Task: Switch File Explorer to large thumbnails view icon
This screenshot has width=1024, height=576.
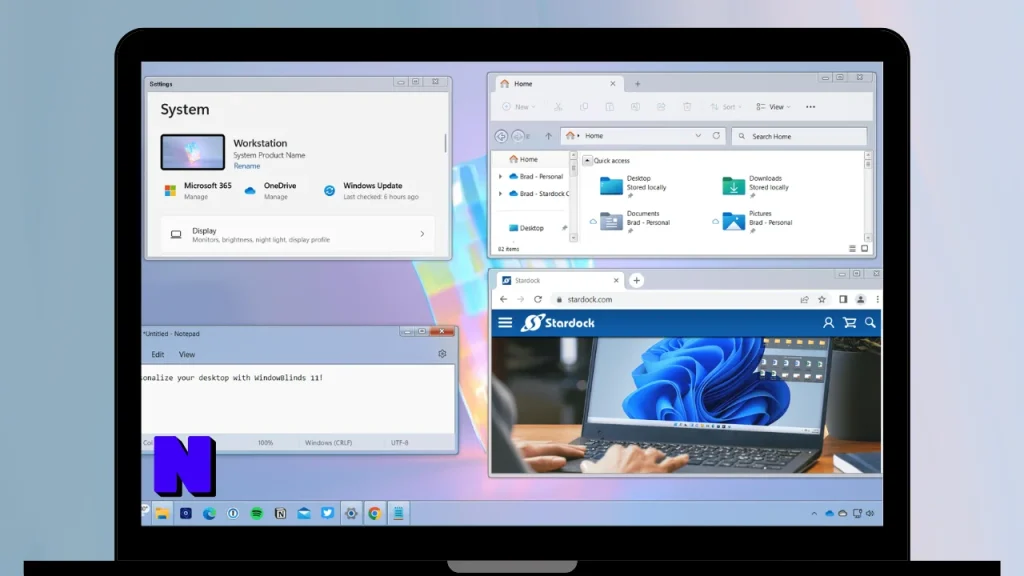Action: [865, 249]
